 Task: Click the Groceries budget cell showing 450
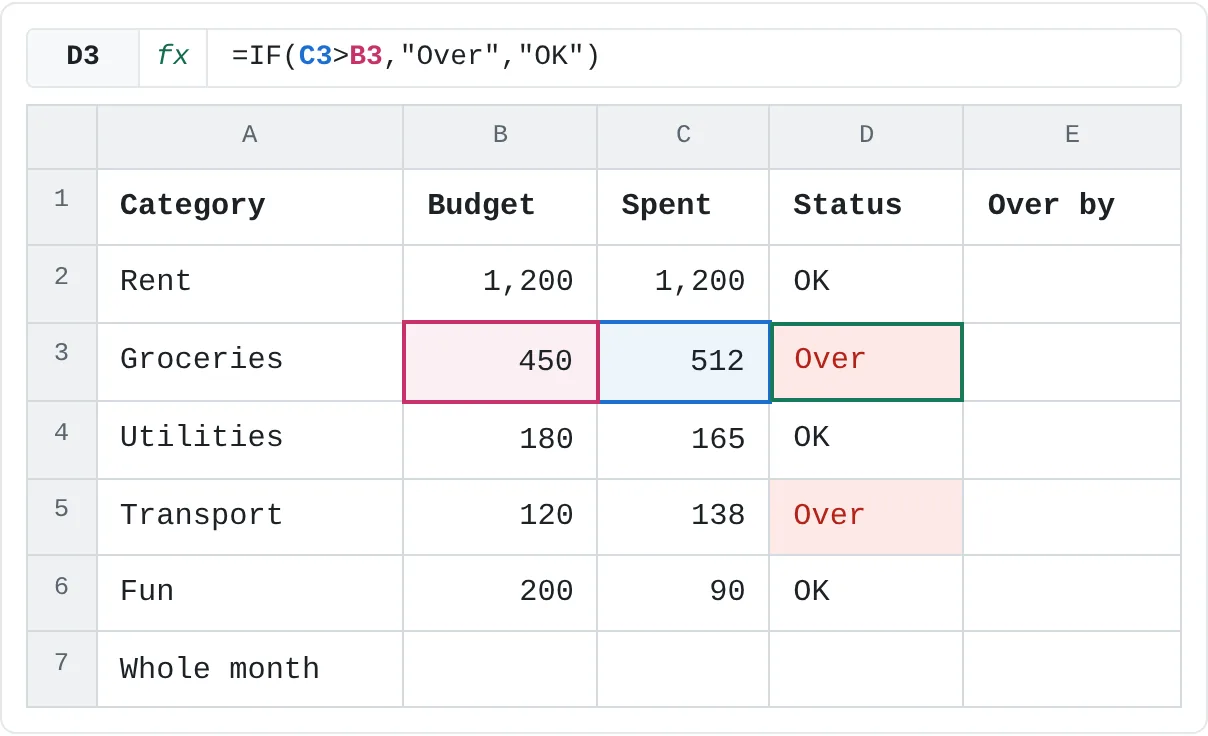tap(500, 361)
